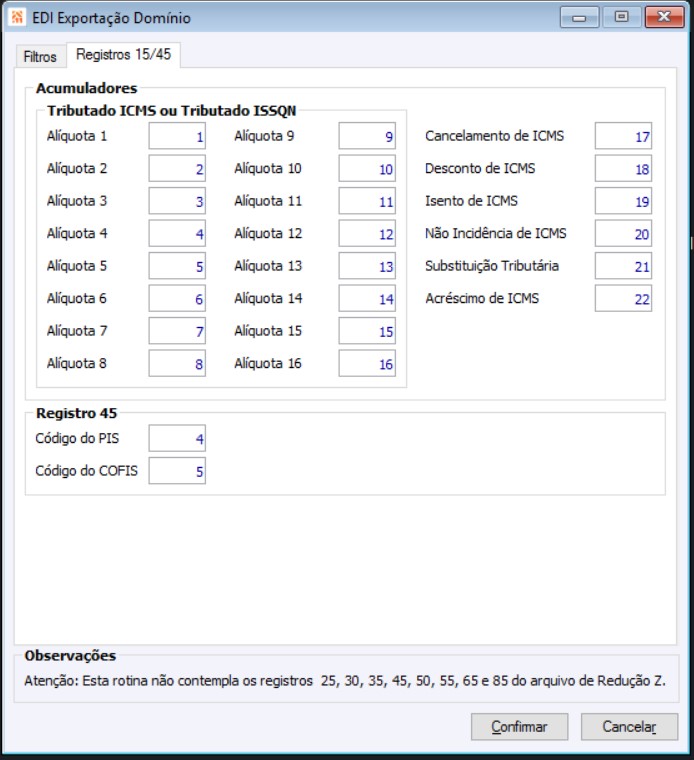Focus the Alíquota 16 input field

(367, 364)
